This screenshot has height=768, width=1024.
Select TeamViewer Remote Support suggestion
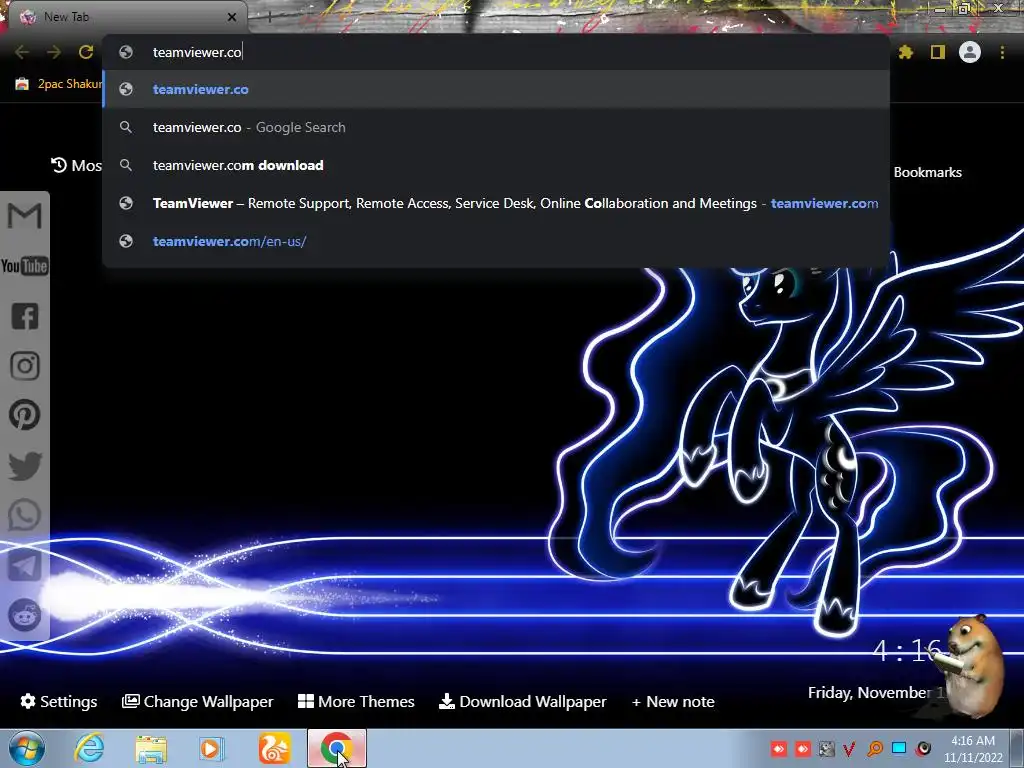[x=496, y=203]
